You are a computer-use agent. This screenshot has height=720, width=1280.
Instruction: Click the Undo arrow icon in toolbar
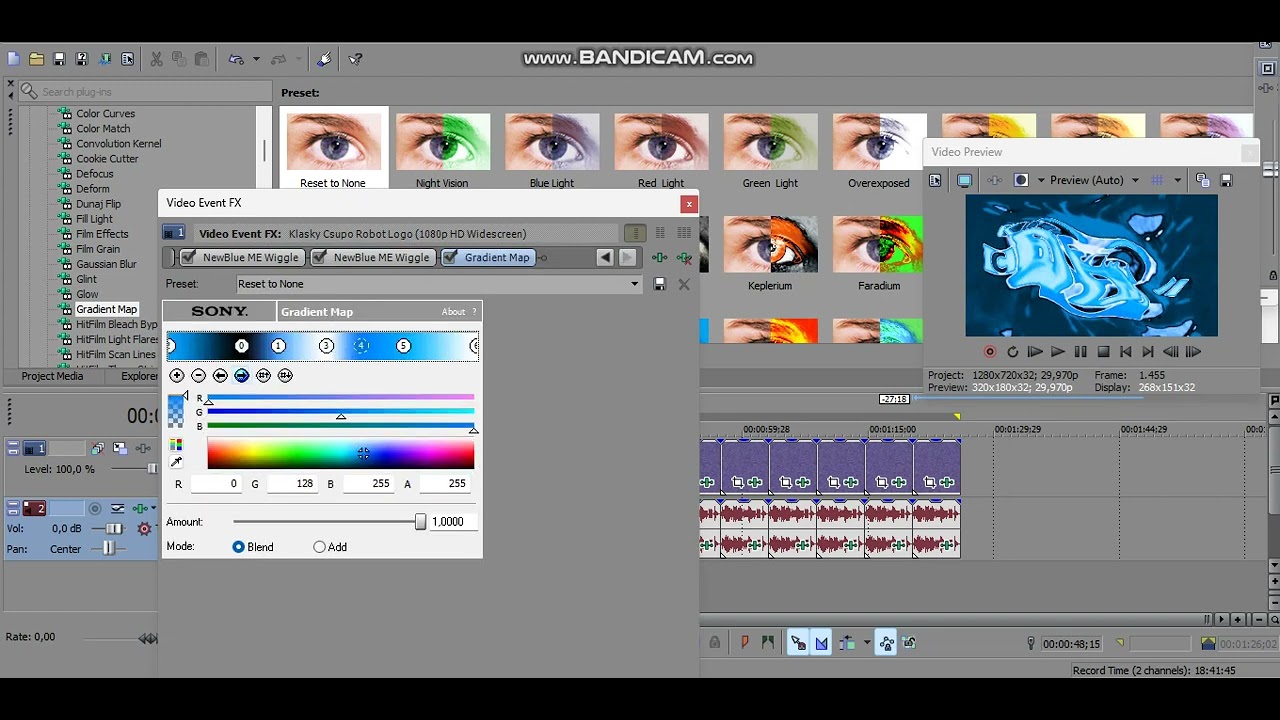pos(236,59)
